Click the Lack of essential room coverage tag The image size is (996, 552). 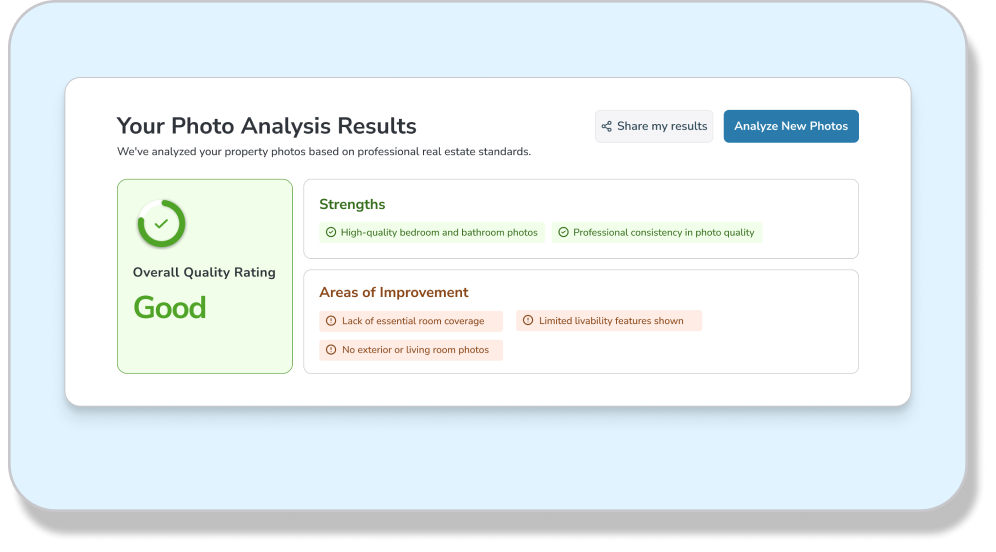[x=411, y=321]
